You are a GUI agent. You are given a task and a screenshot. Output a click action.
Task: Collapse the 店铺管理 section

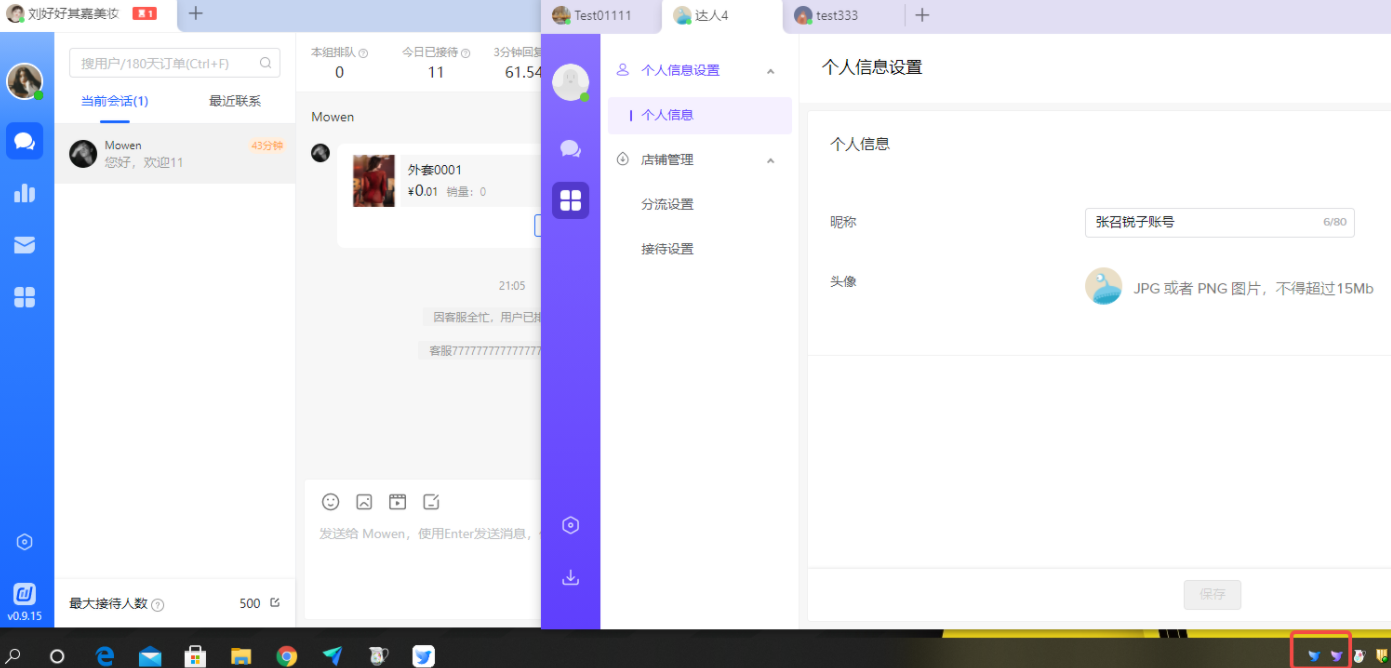click(x=770, y=160)
